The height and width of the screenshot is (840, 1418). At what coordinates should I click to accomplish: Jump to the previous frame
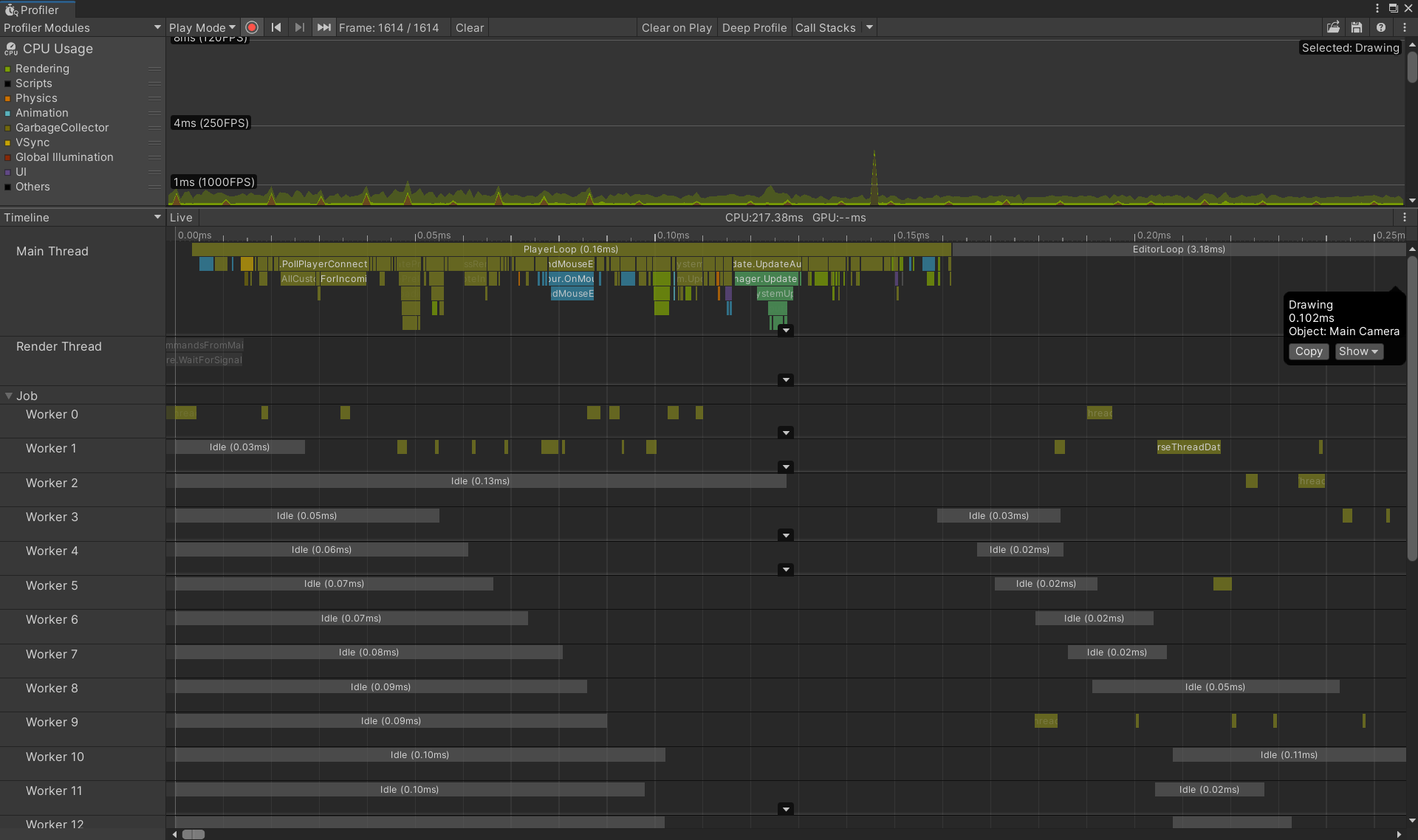[276, 27]
